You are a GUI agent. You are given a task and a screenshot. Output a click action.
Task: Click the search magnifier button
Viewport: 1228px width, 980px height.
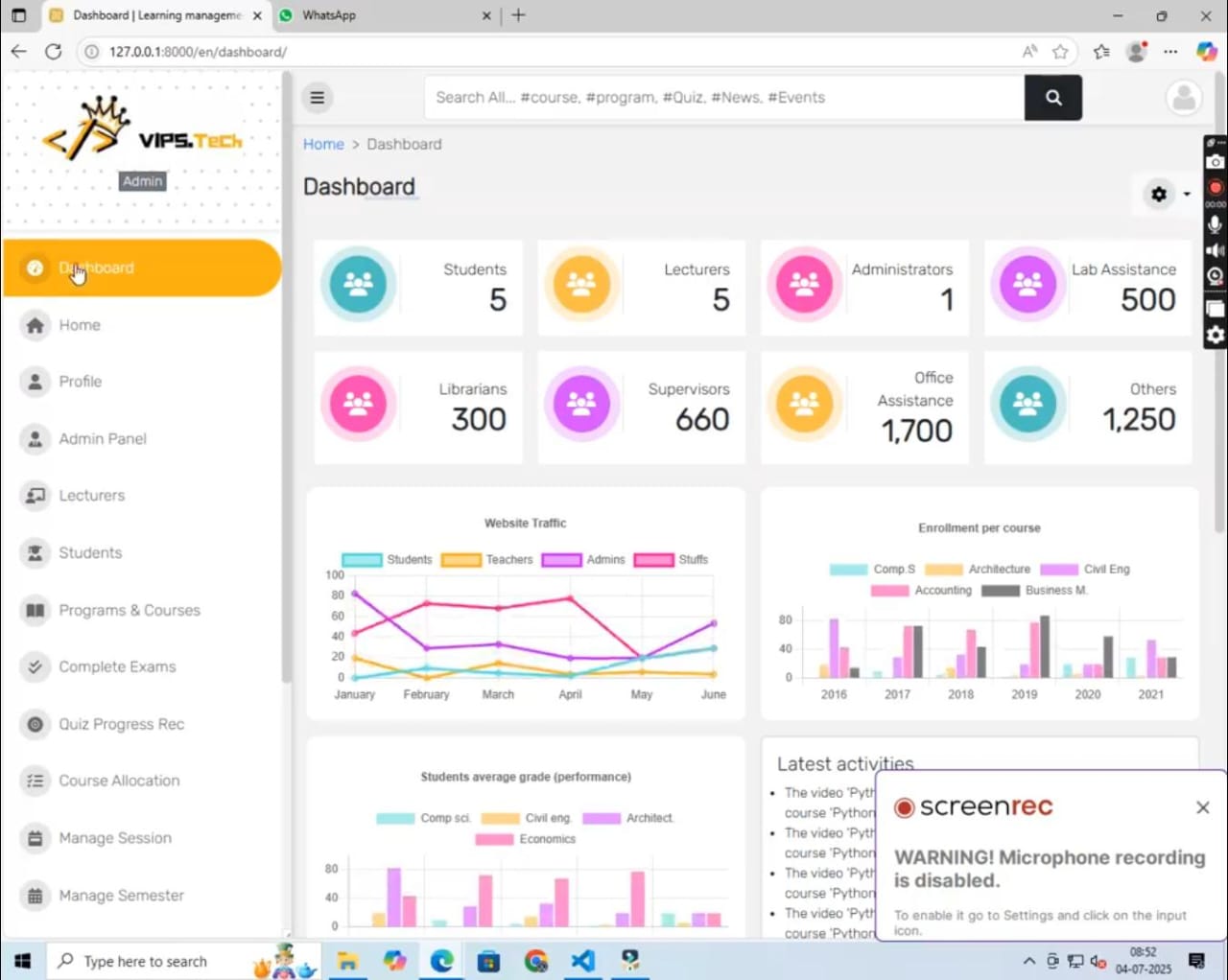(x=1052, y=98)
